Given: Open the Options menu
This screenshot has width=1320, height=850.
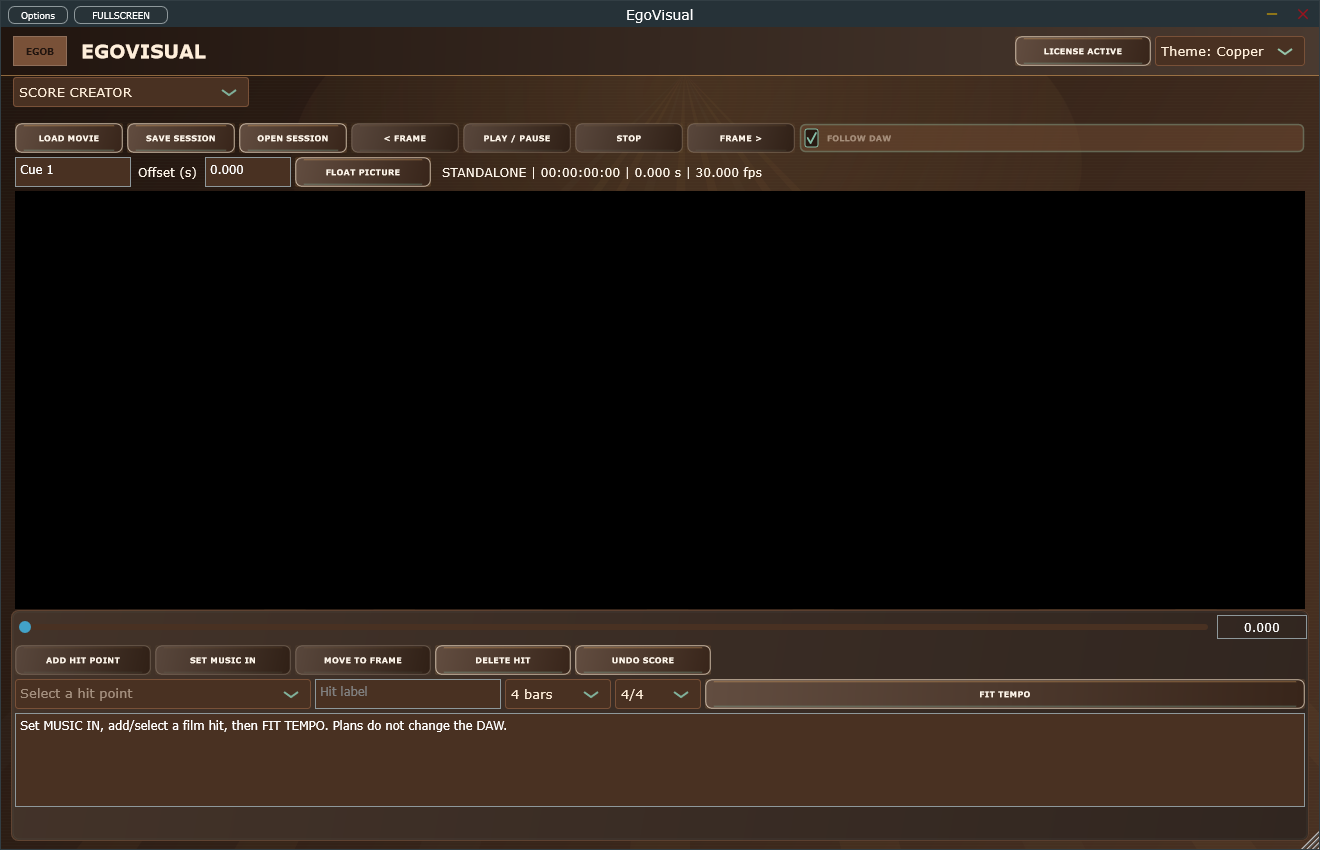Looking at the screenshot, I should click(38, 15).
